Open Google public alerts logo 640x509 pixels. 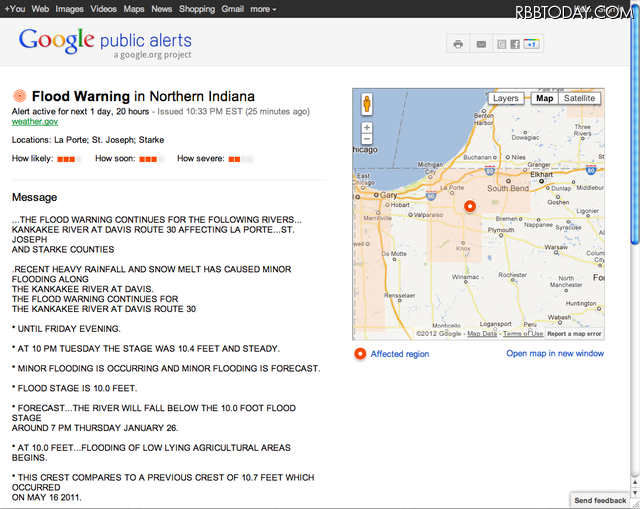(105, 43)
